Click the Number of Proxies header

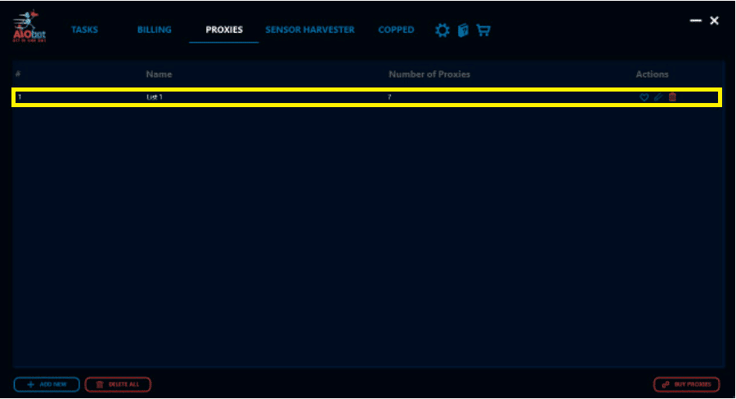(x=429, y=74)
